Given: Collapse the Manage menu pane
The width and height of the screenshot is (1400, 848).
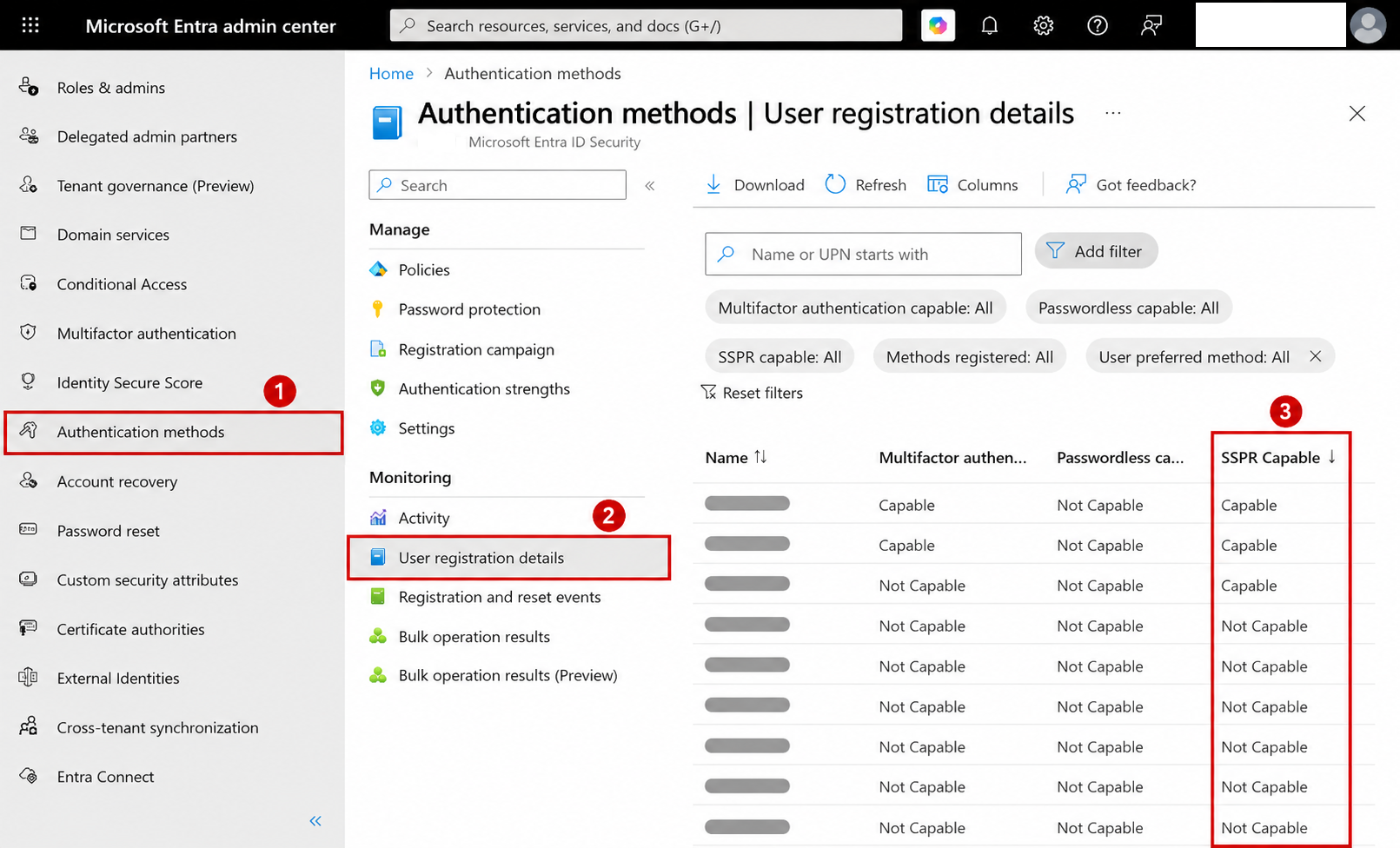Looking at the screenshot, I should 650,185.
